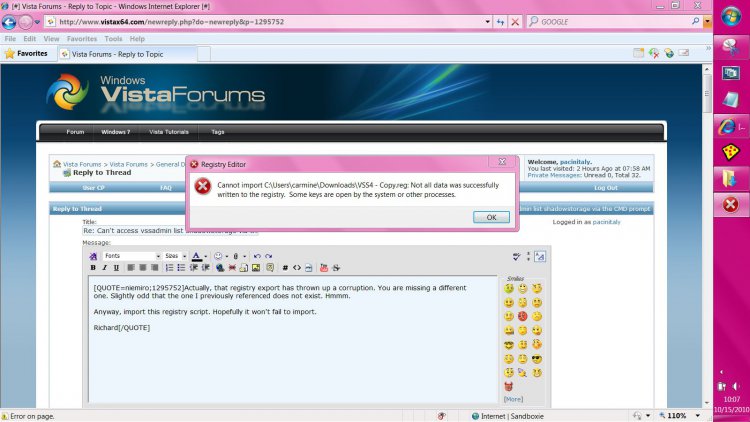Click OK in Registry Editor dialog

pyautogui.click(x=491, y=217)
